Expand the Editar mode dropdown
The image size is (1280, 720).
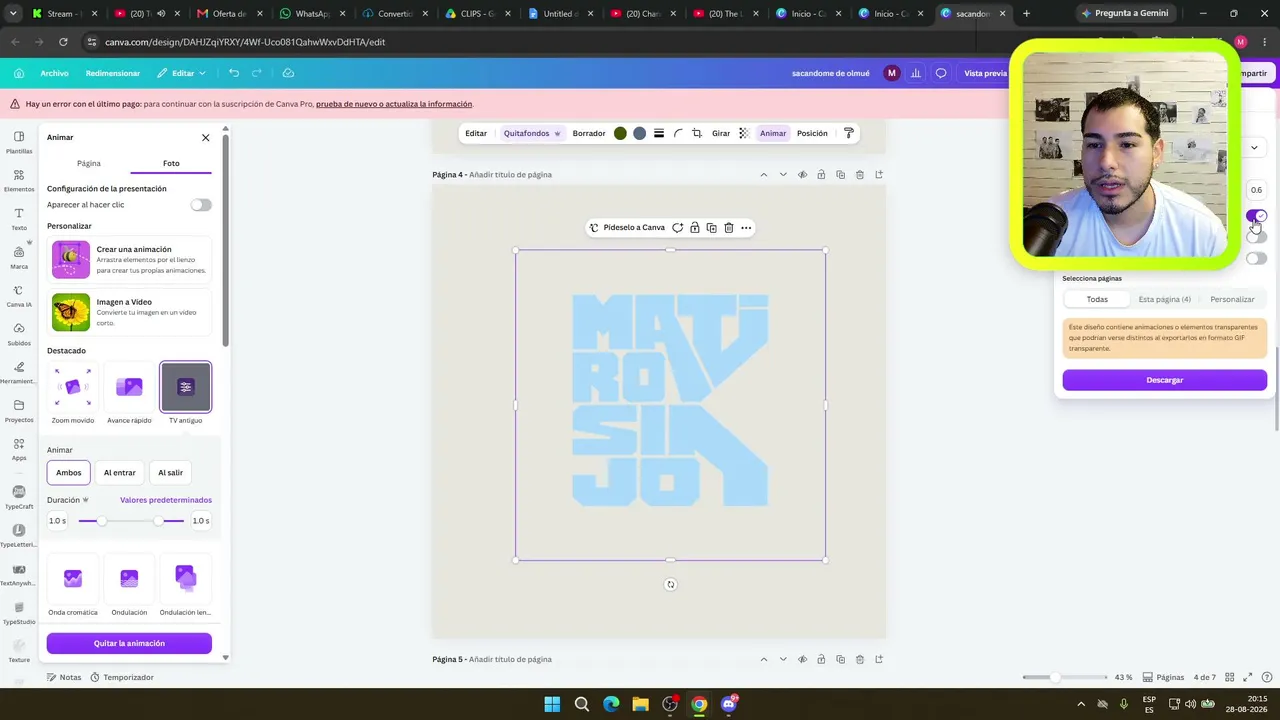click(x=181, y=73)
